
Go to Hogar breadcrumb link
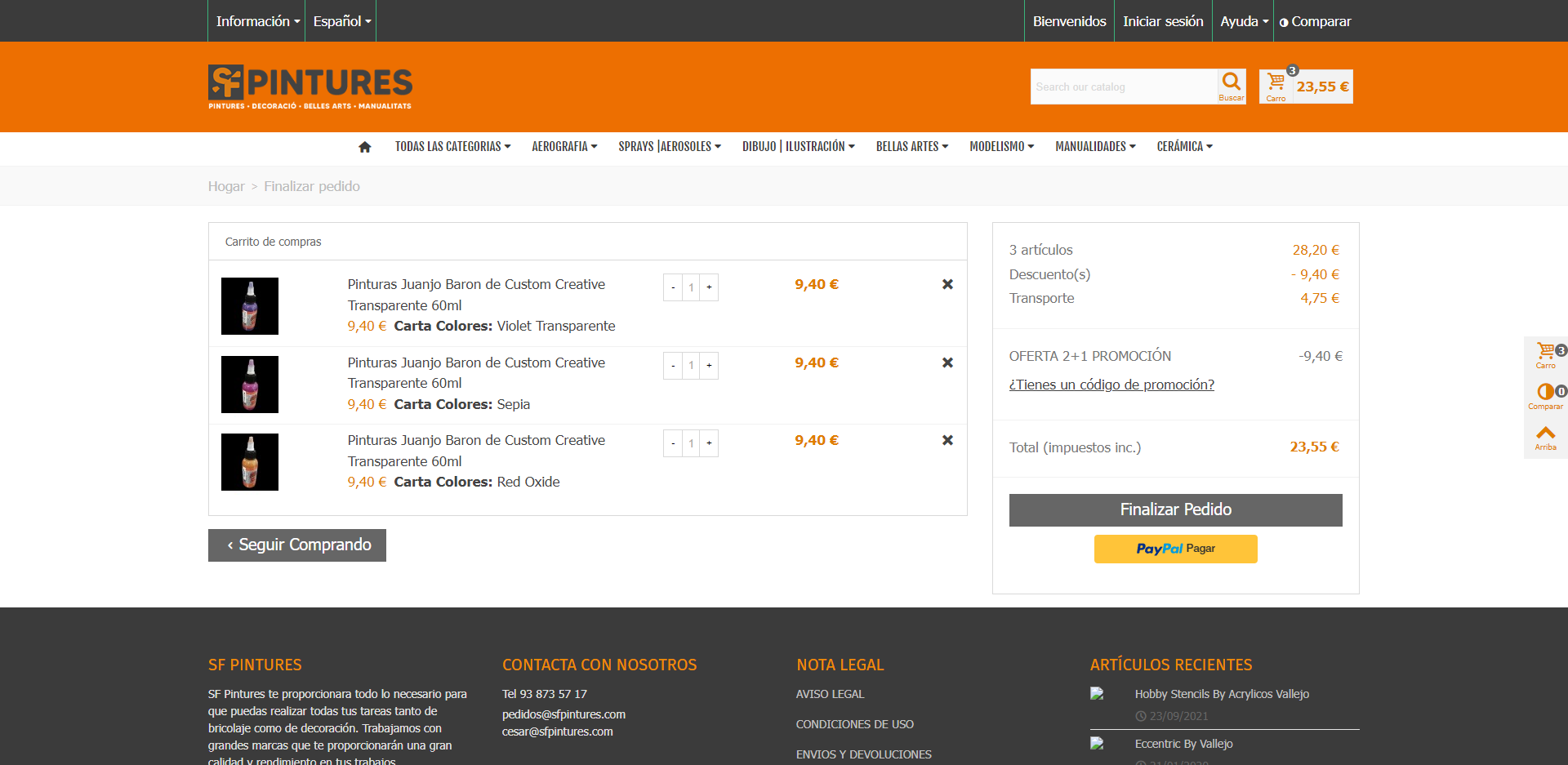[226, 186]
